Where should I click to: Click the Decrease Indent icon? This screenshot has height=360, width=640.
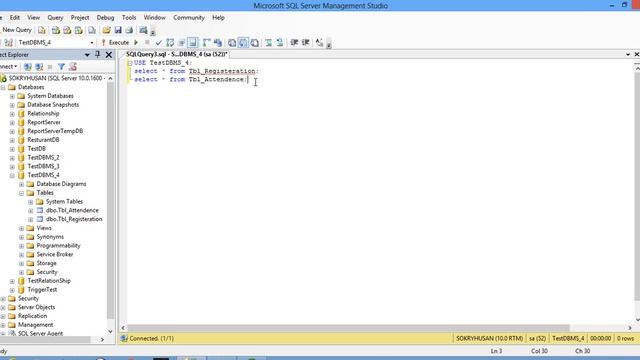coord(294,42)
